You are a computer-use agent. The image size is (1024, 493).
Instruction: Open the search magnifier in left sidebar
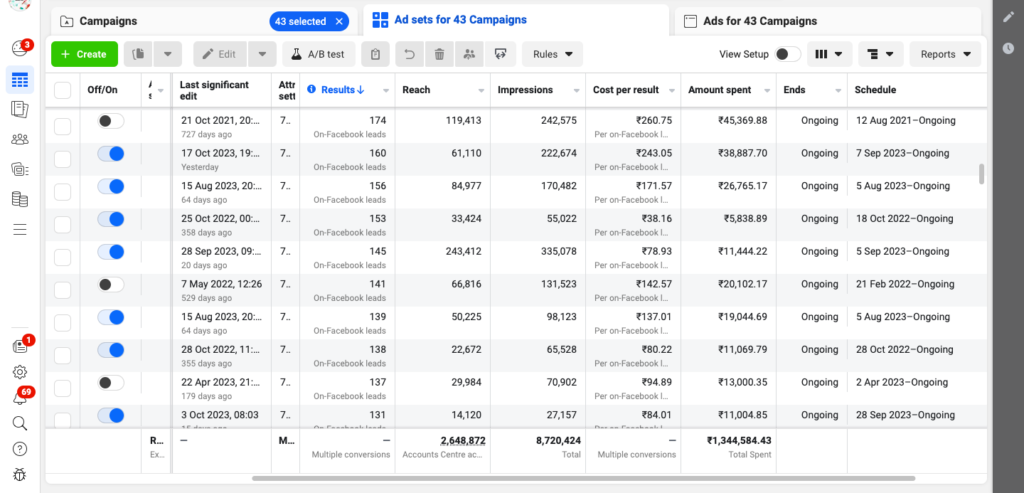click(19, 423)
